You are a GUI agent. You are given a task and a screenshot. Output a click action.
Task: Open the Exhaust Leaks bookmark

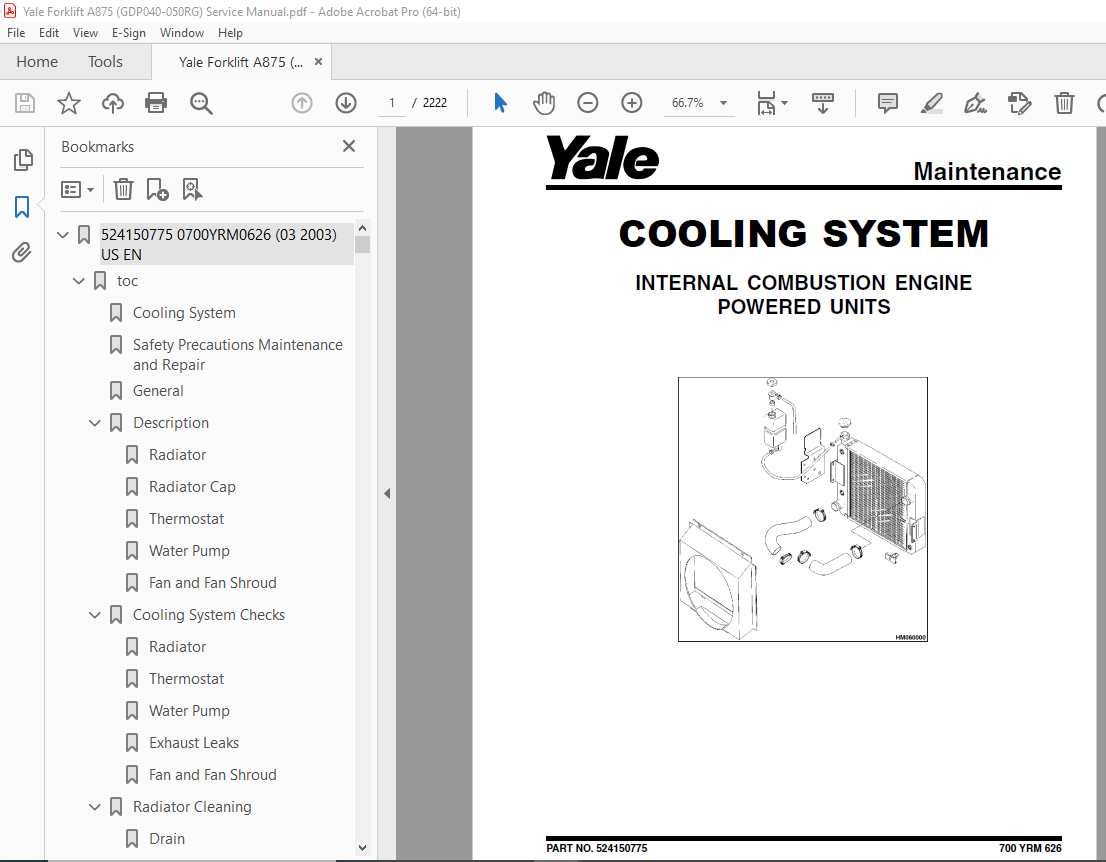coord(194,743)
